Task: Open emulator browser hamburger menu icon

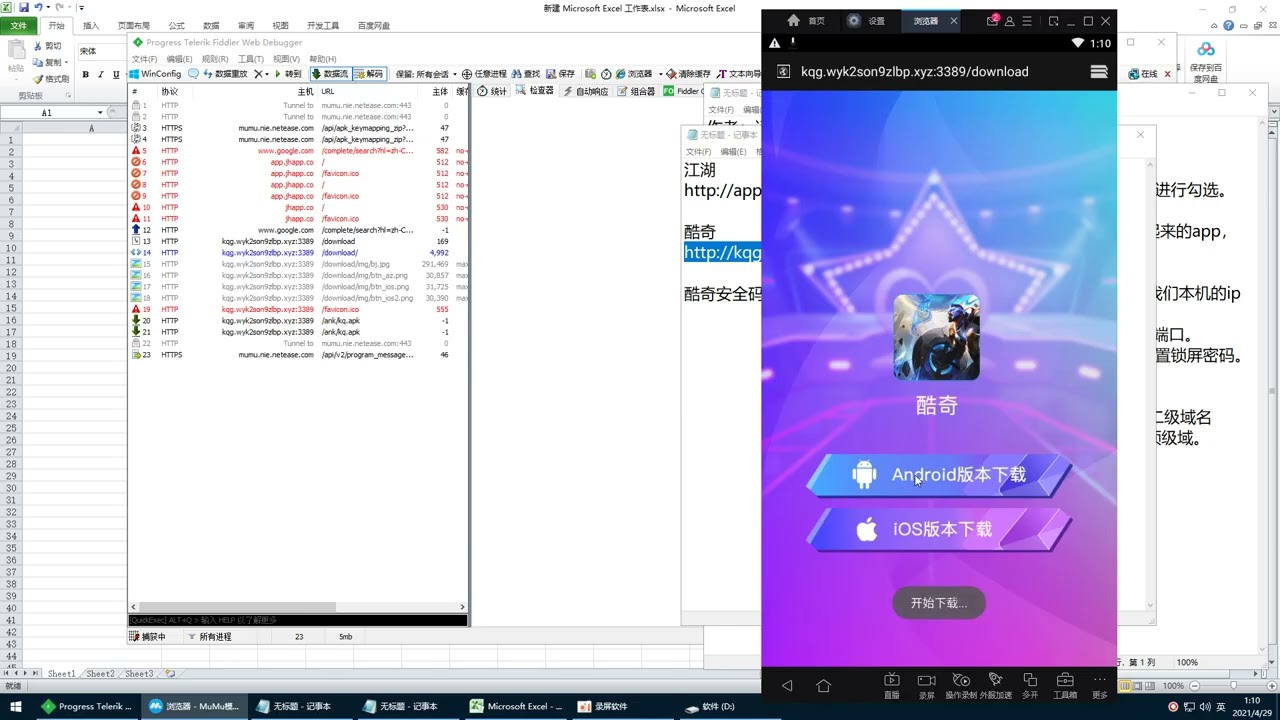Action: click(1099, 72)
